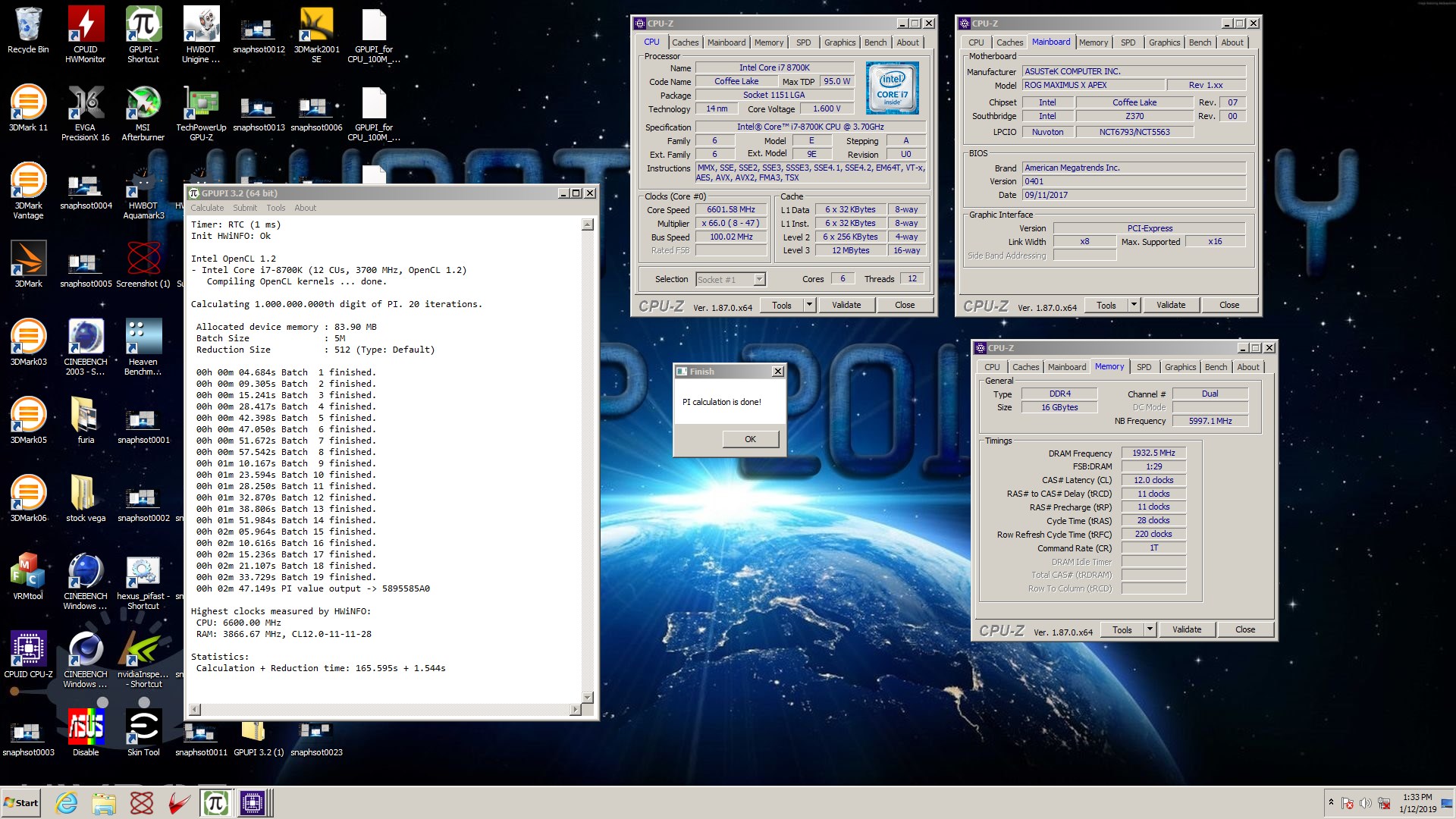
Task: Click the Core Speed 6601.58 MHz value
Action: [731, 209]
